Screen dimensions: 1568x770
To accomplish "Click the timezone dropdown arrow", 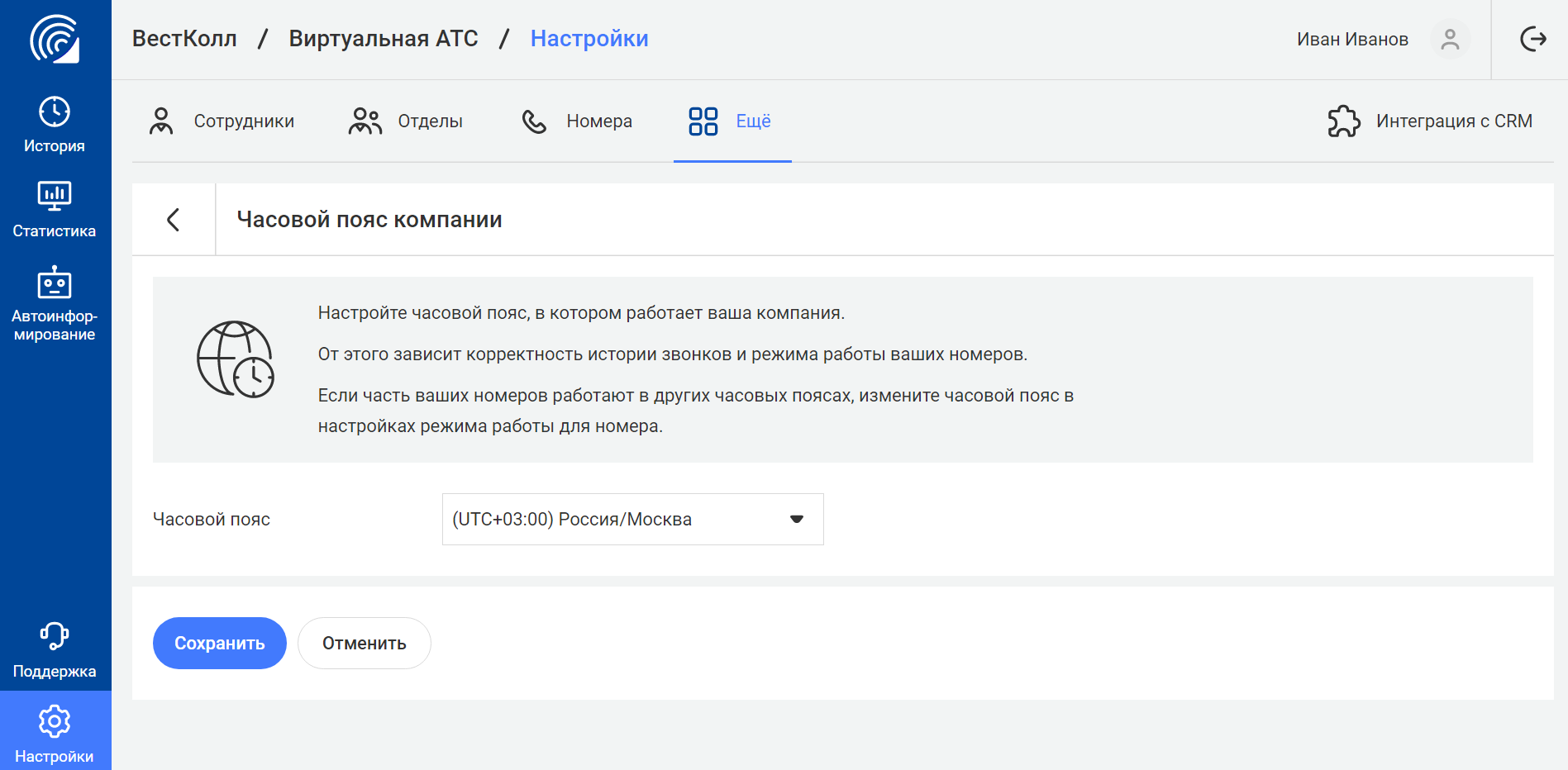I will (797, 519).
